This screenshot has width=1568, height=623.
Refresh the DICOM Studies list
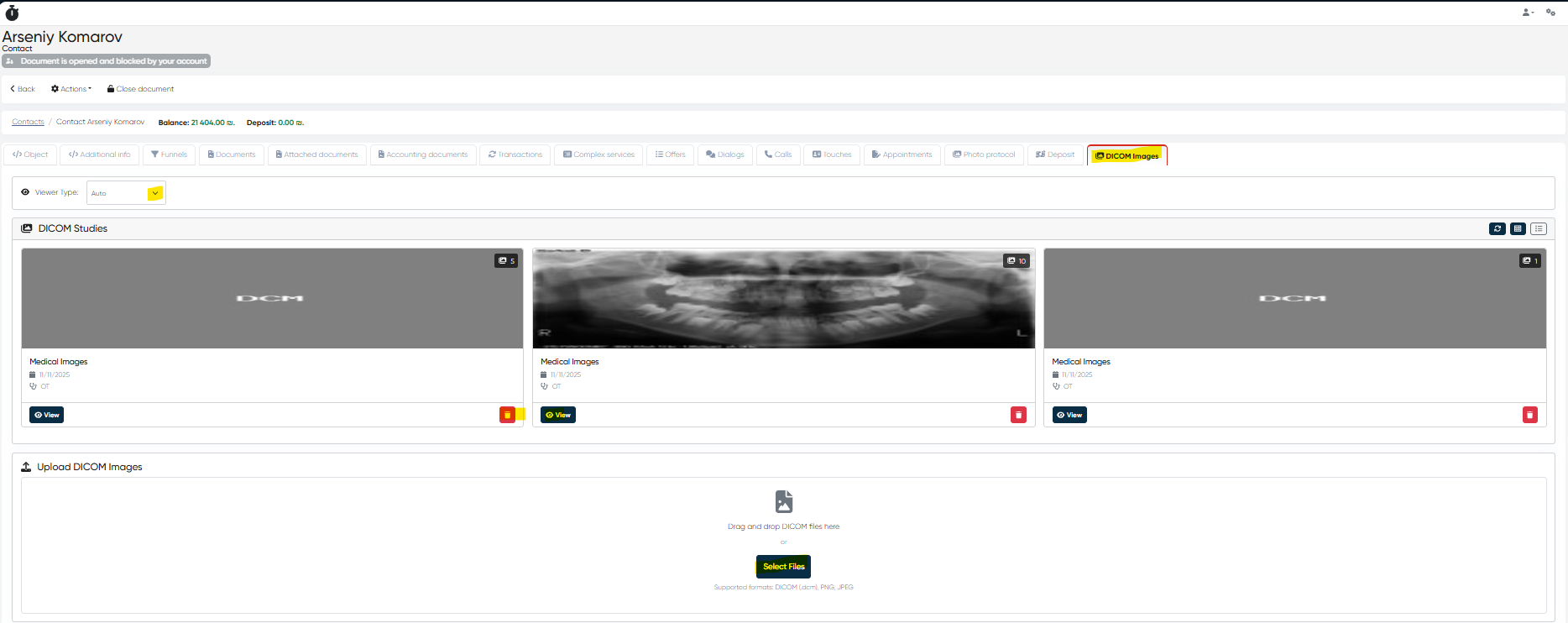click(x=1497, y=228)
